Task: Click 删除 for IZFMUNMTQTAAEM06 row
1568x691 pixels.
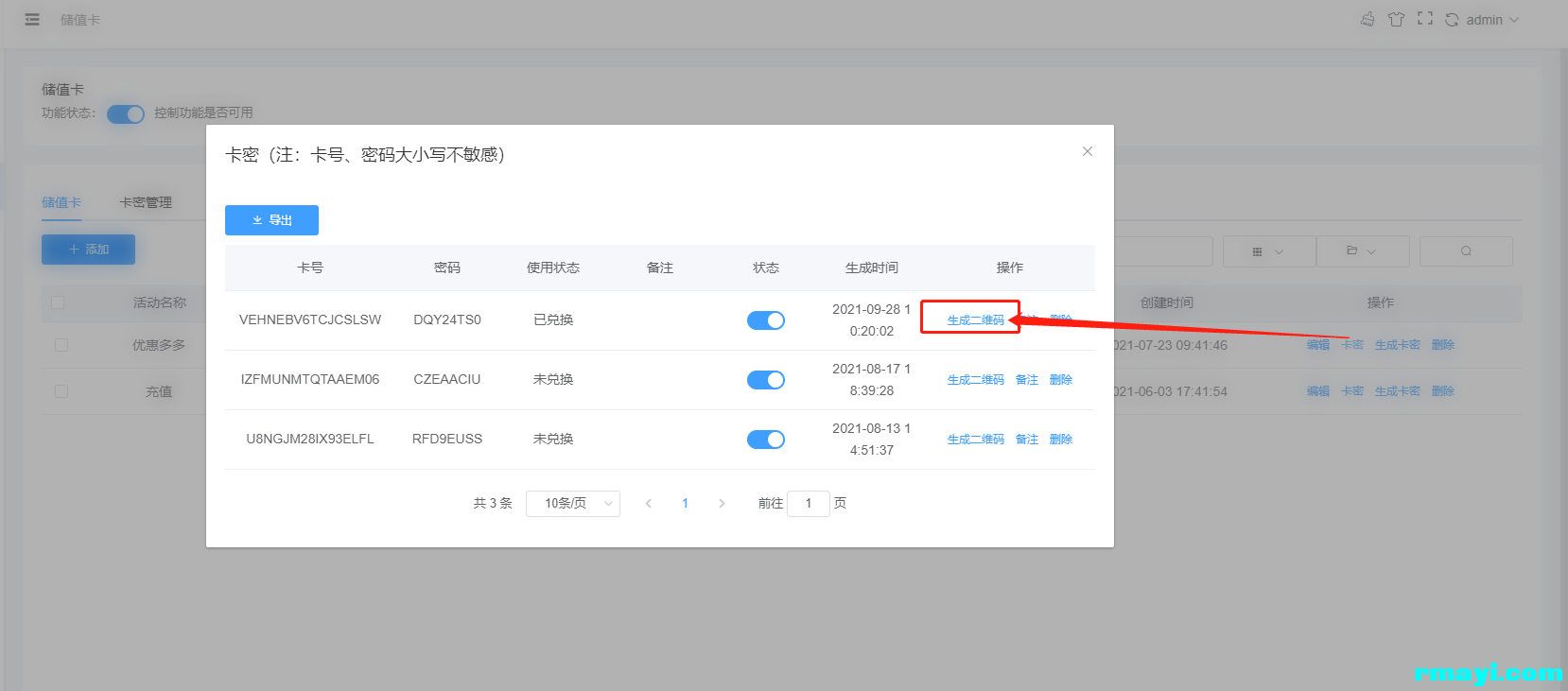Action: tap(1061, 380)
